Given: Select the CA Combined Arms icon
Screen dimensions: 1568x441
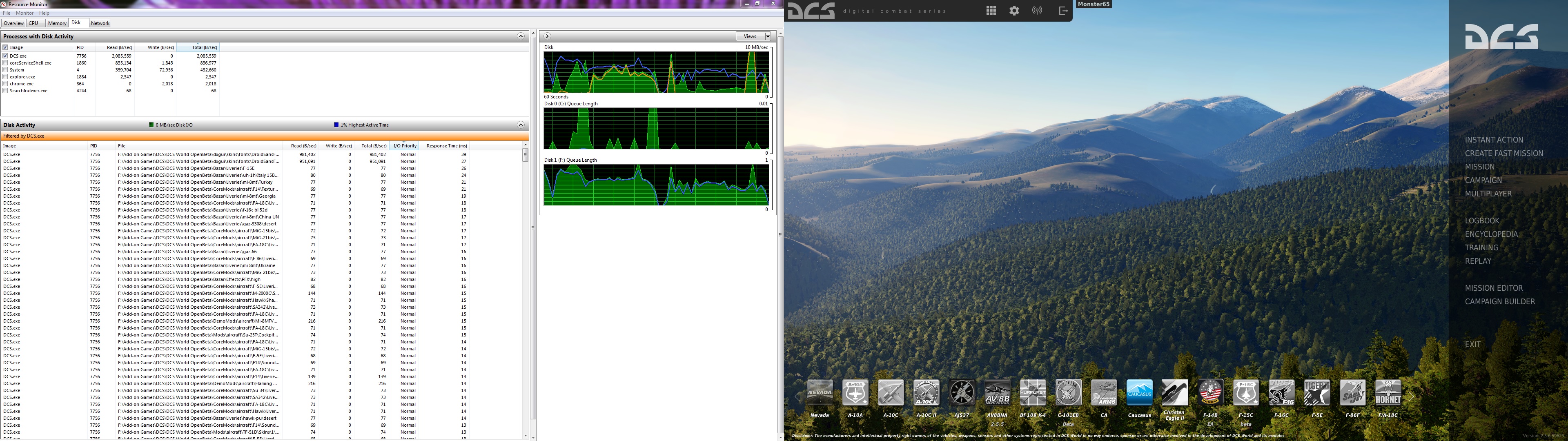Looking at the screenshot, I should 1104,393.
